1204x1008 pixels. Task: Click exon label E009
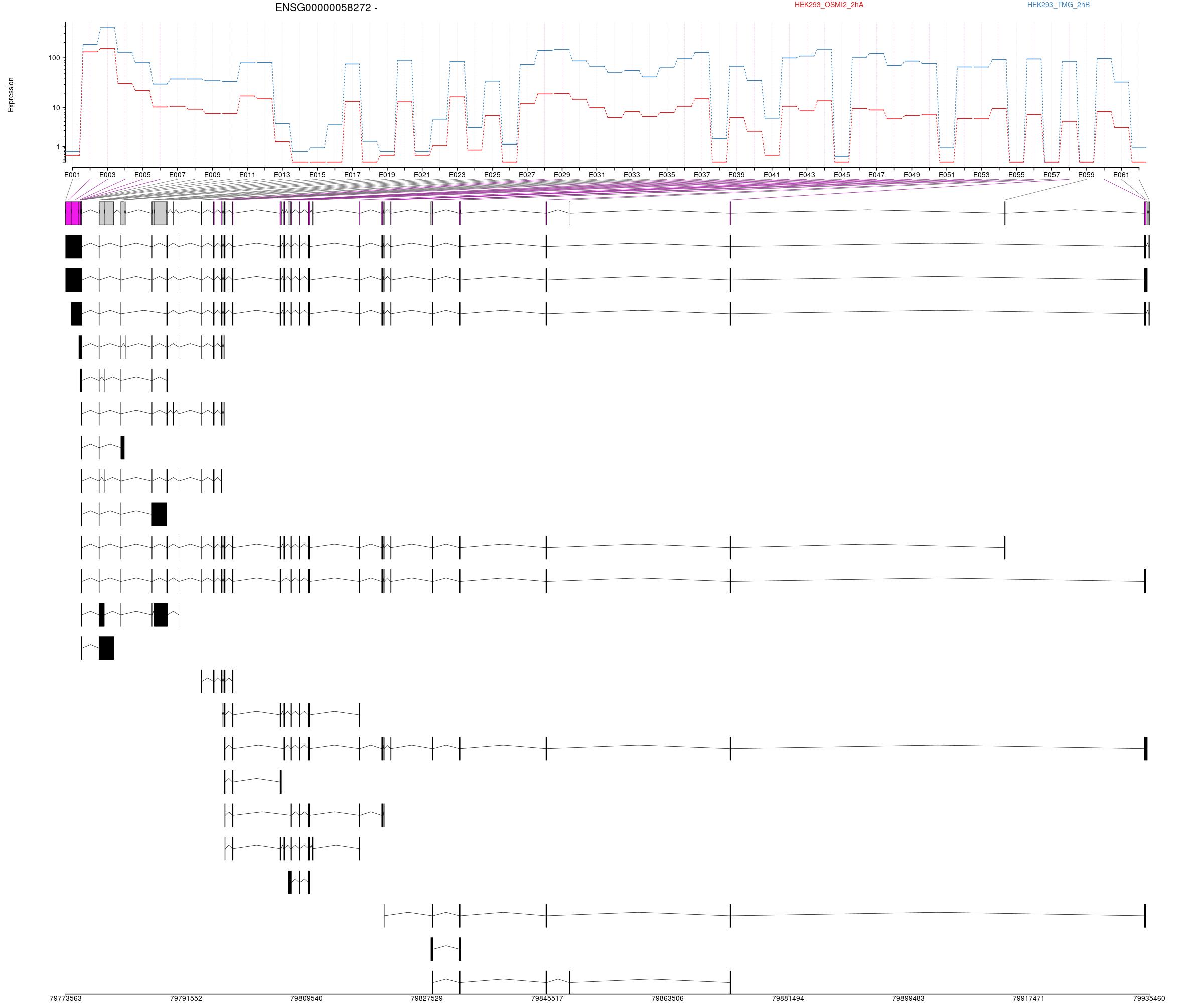212,174
